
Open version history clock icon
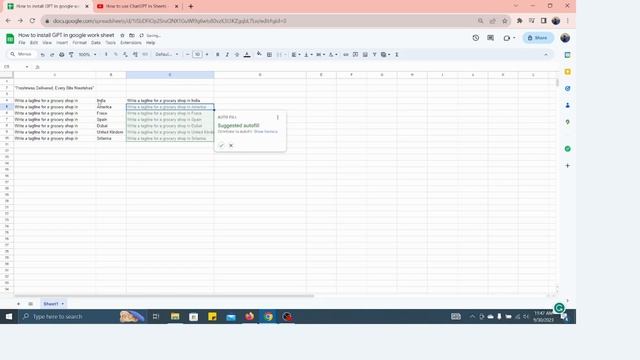pyautogui.click(x=476, y=38)
